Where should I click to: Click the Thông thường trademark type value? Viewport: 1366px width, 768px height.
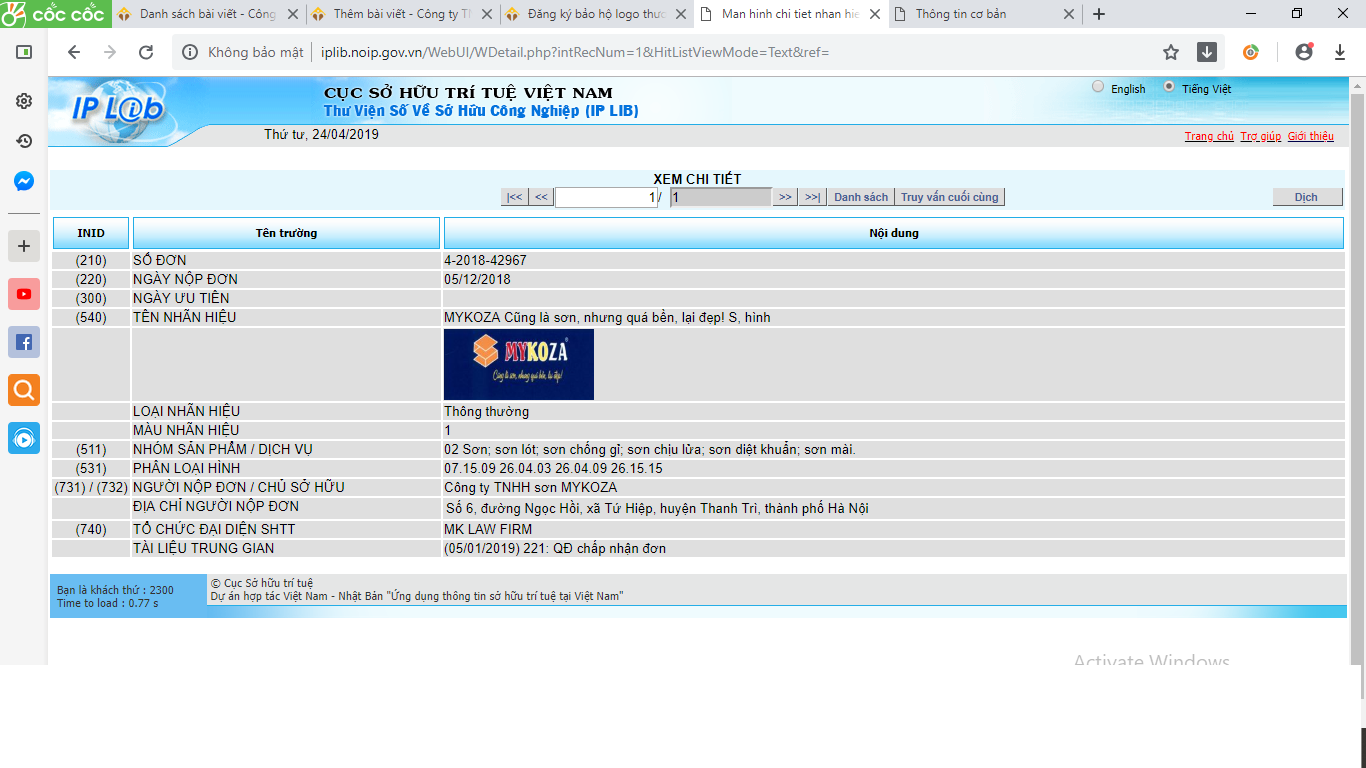tap(487, 411)
